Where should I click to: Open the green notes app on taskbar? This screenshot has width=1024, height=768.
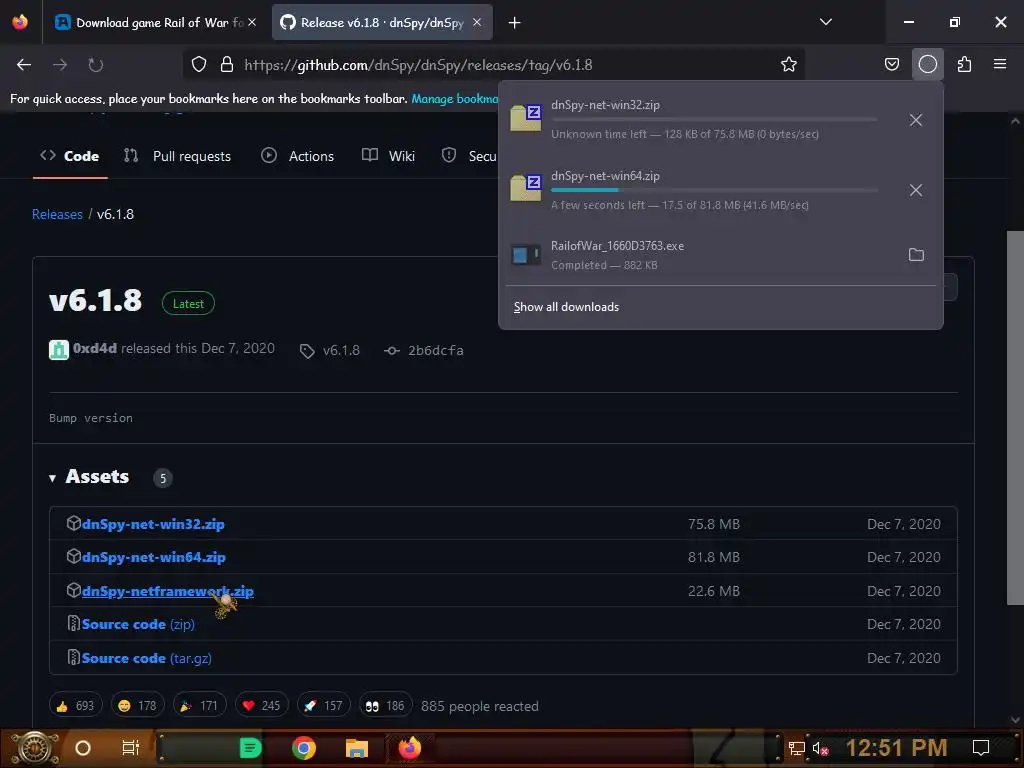click(251, 748)
